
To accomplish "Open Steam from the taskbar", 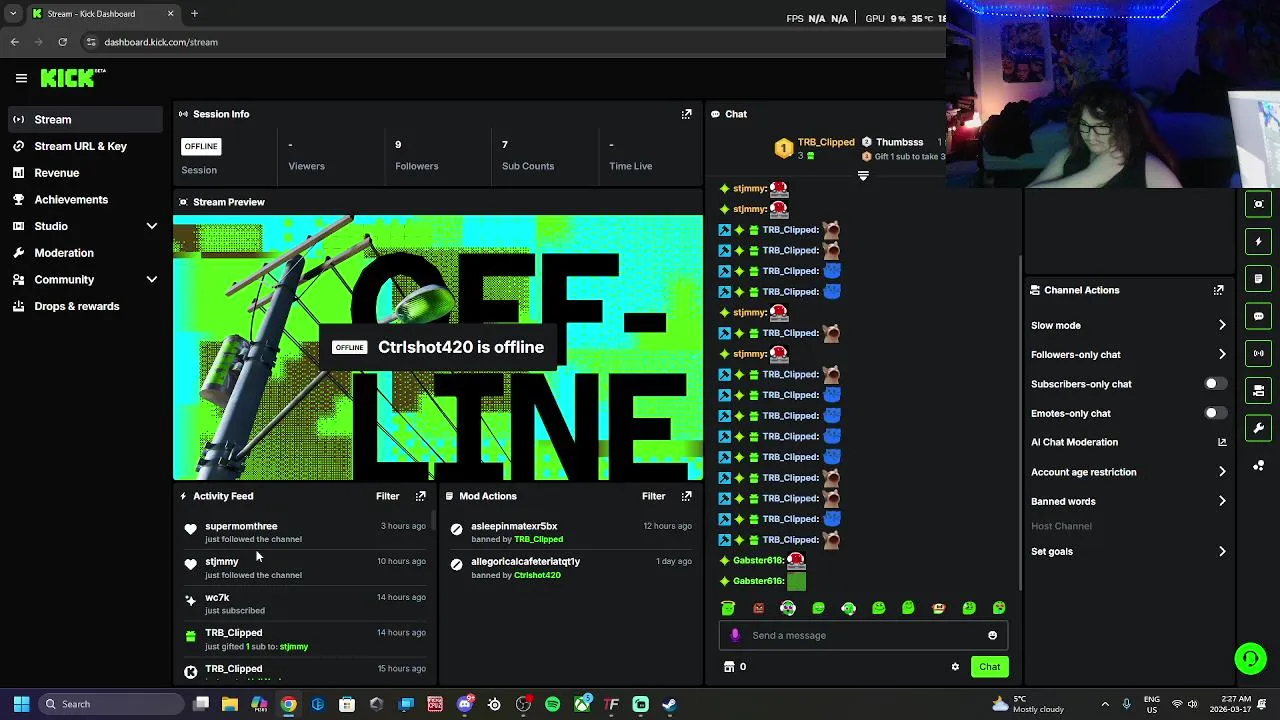I will 669,704.
